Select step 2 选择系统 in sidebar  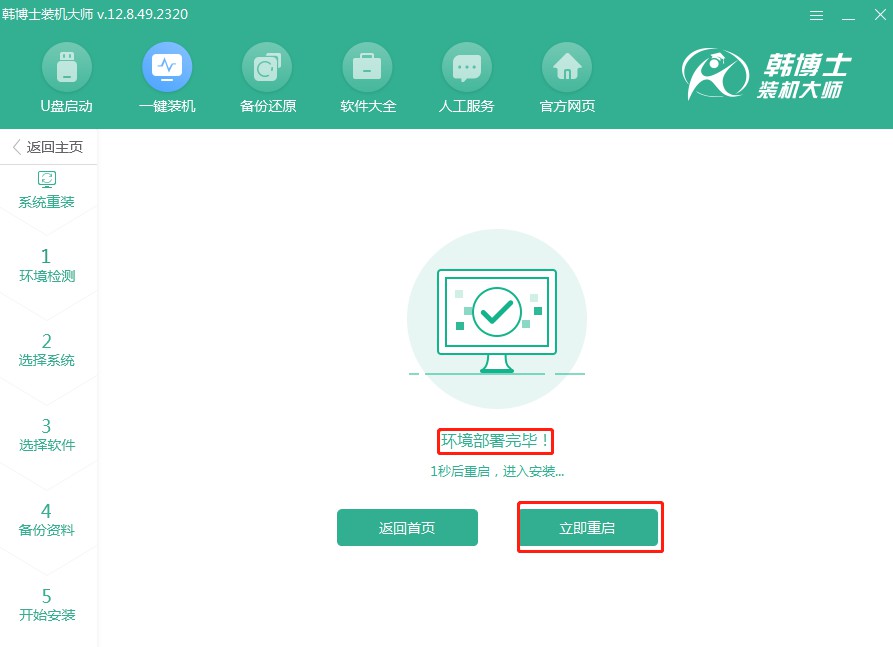47,350
